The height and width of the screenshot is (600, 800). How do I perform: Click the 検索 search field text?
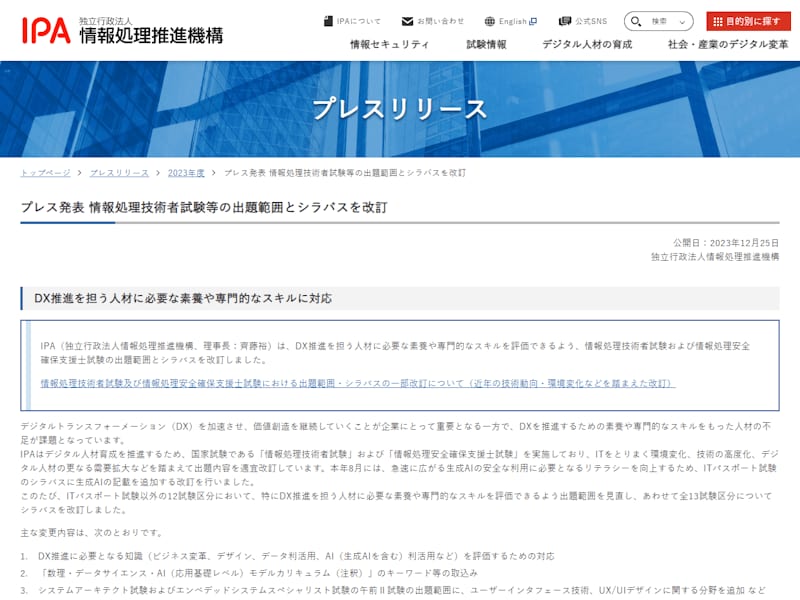pyautogui.click(x=659, y=21)
